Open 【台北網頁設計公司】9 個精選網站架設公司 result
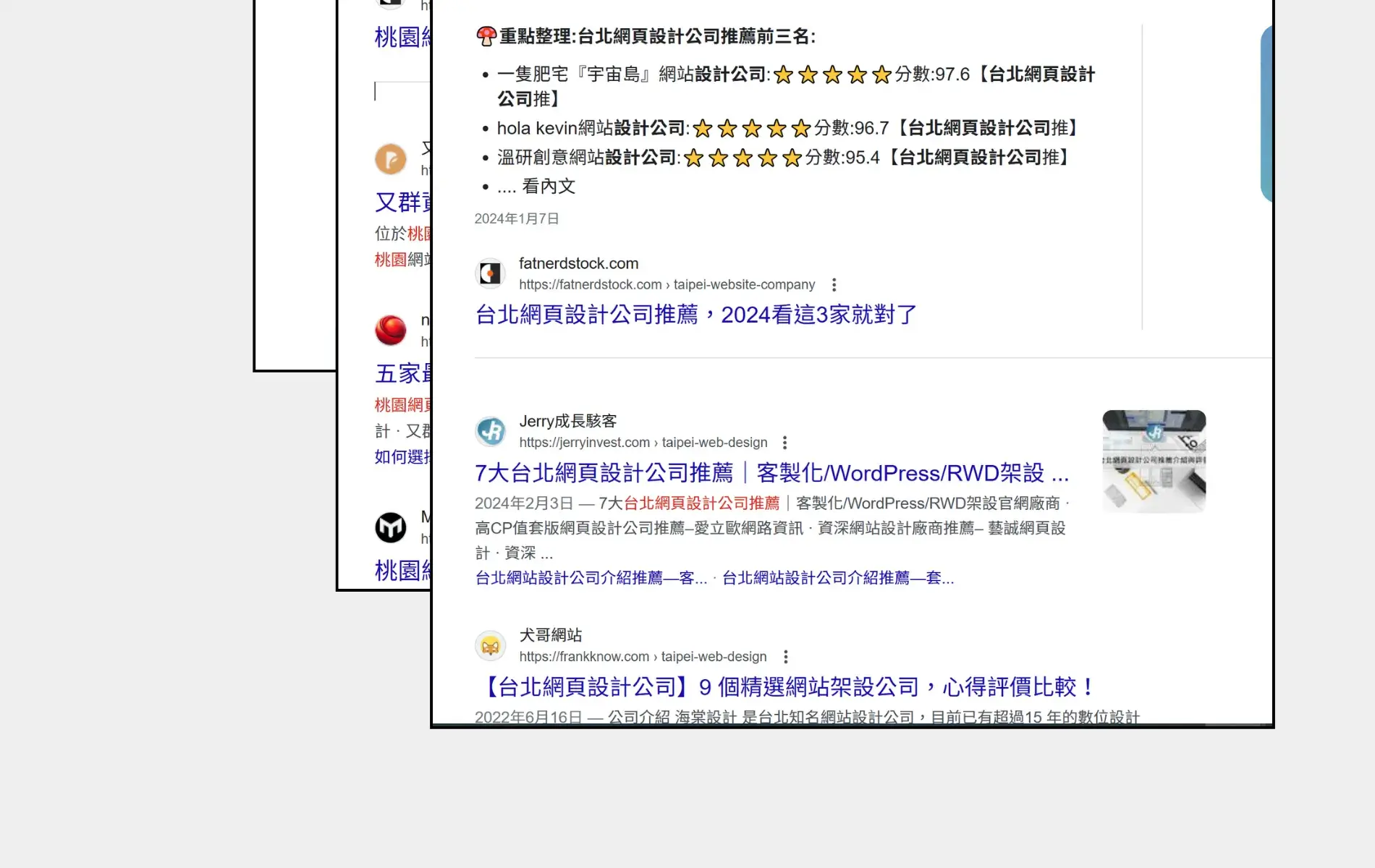Image resolution: width=1375 pixels, height=868 pixels. pyautogui.click(x=786, y=686)
